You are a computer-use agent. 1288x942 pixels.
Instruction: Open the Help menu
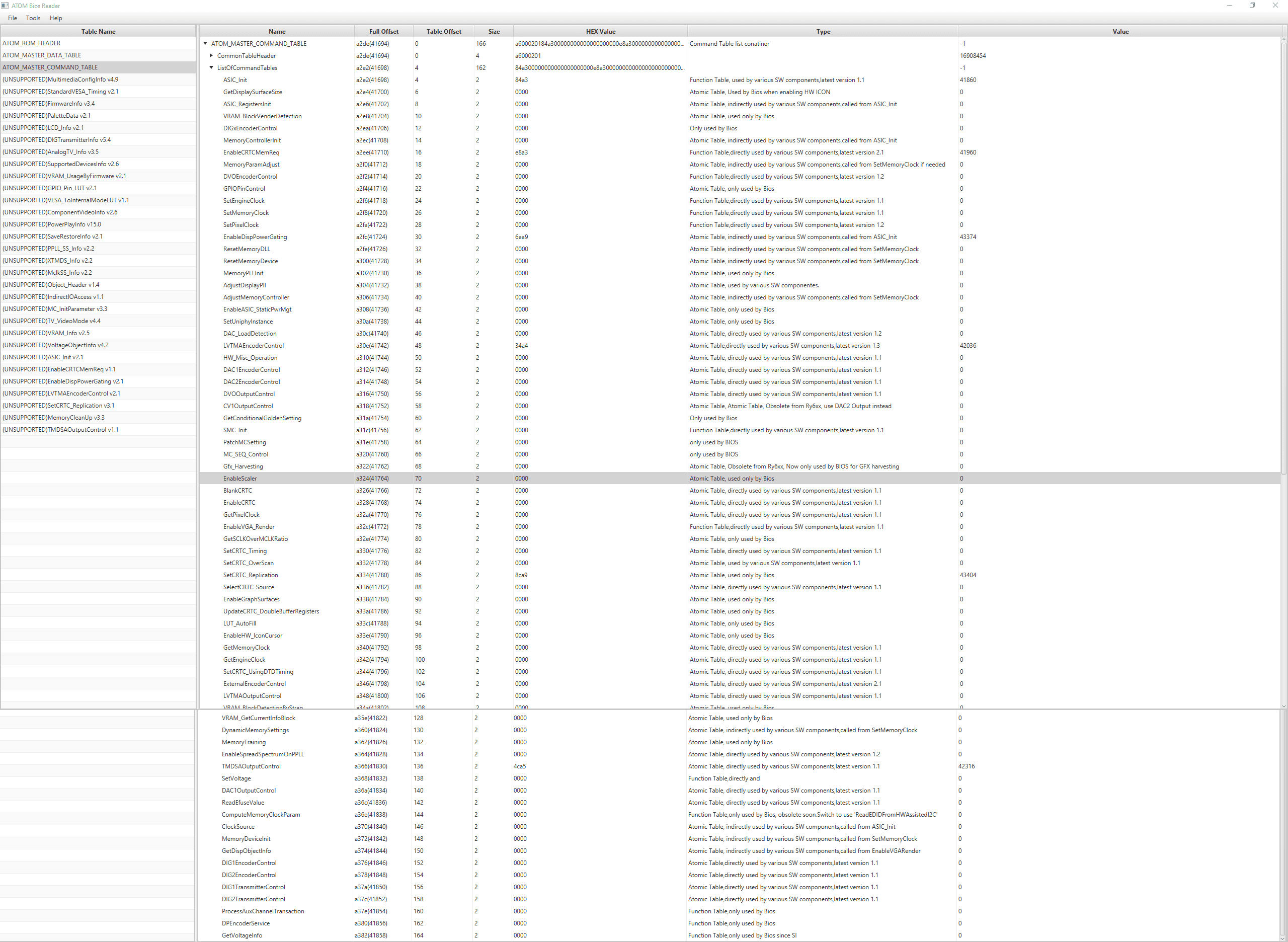(x=56, y=18)
